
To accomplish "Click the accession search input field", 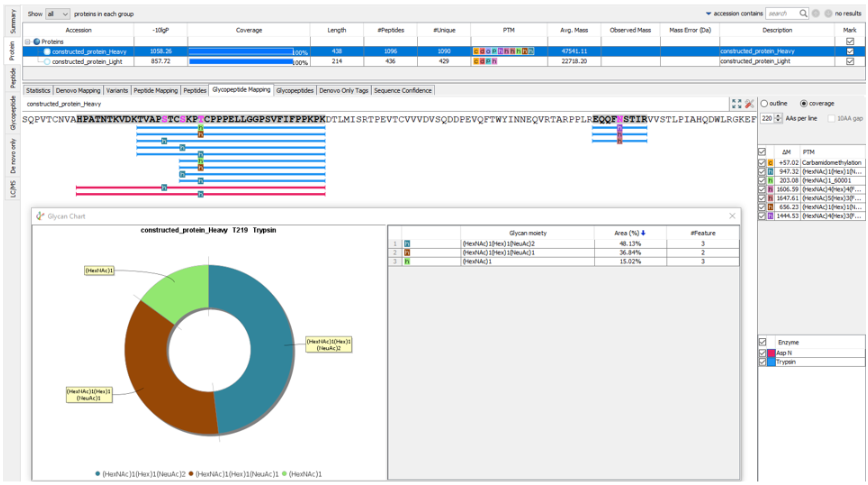I will (x=782, y=14).
